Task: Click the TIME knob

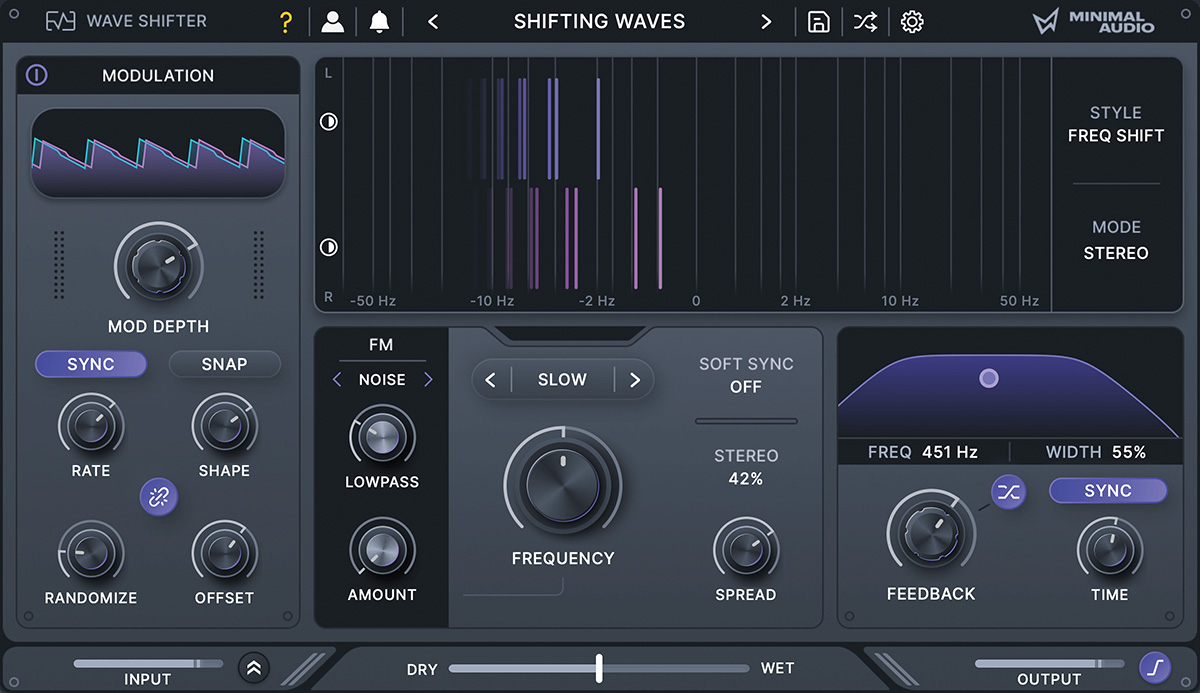Action: tap(1109, 549)
